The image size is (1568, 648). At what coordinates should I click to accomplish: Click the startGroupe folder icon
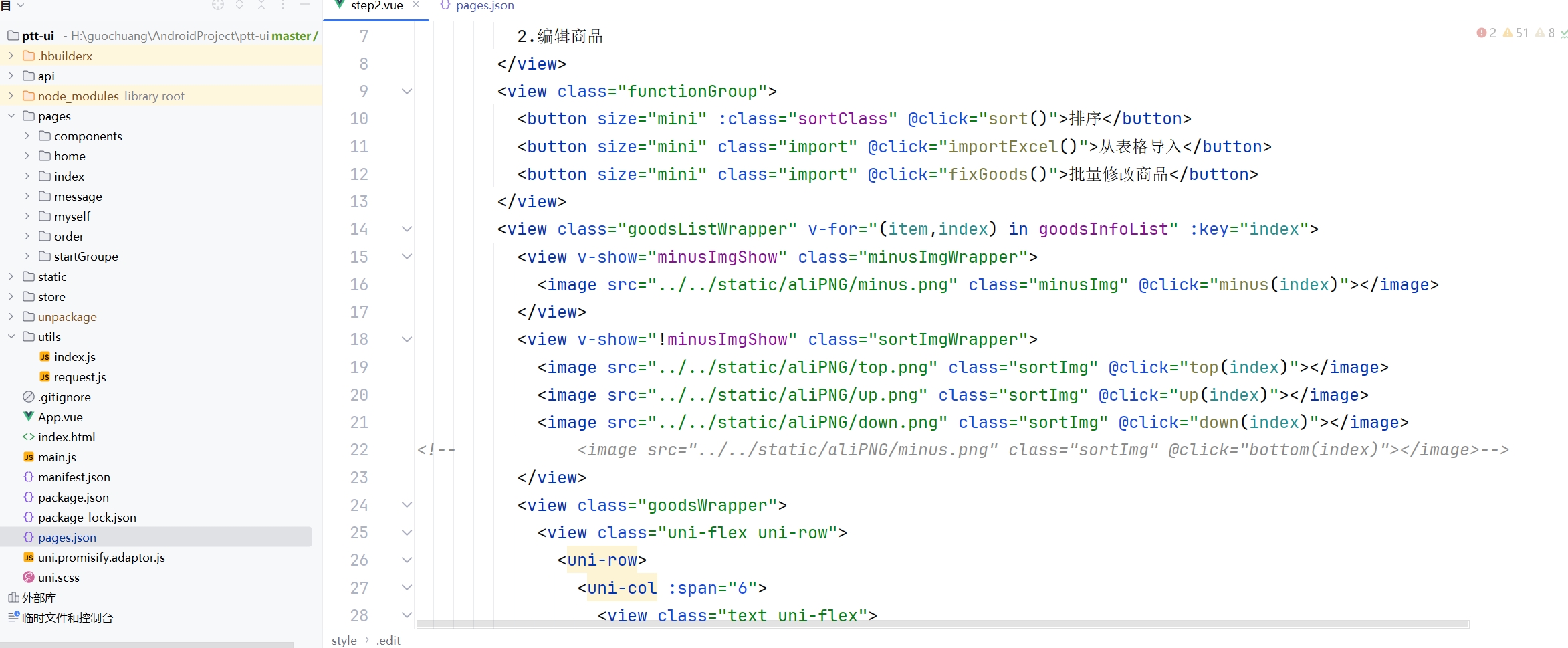pos(45,256)
